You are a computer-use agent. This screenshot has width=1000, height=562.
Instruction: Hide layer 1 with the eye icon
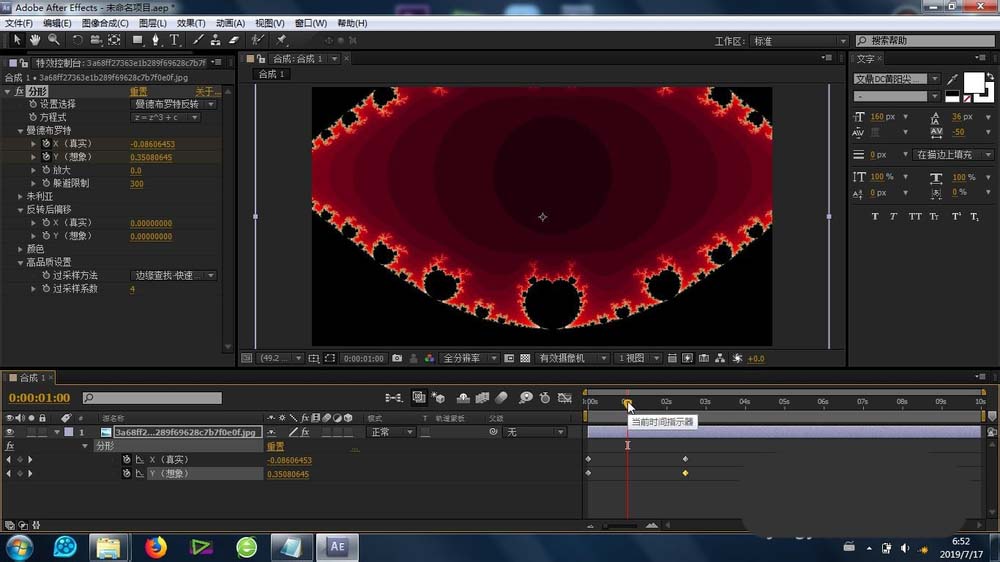pyautogui.click(x=10, y=432)
